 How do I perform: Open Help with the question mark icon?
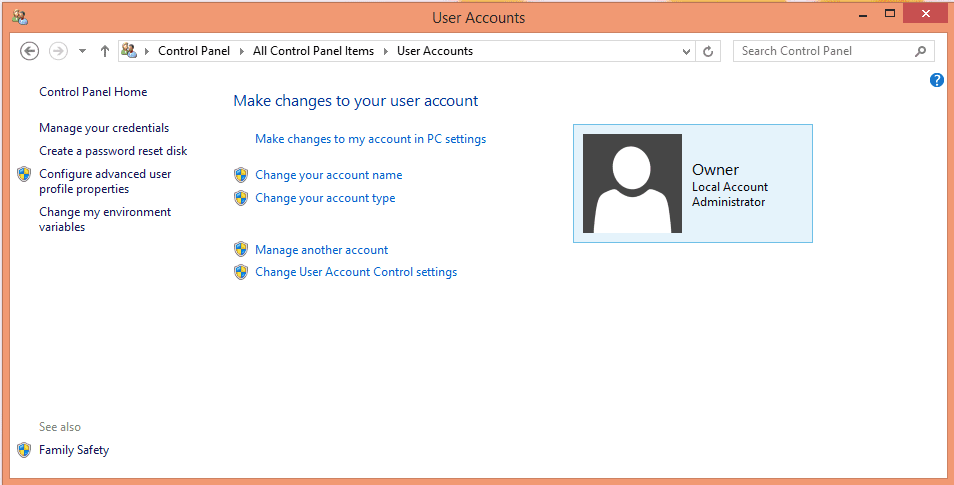click(x=937, y=80)
